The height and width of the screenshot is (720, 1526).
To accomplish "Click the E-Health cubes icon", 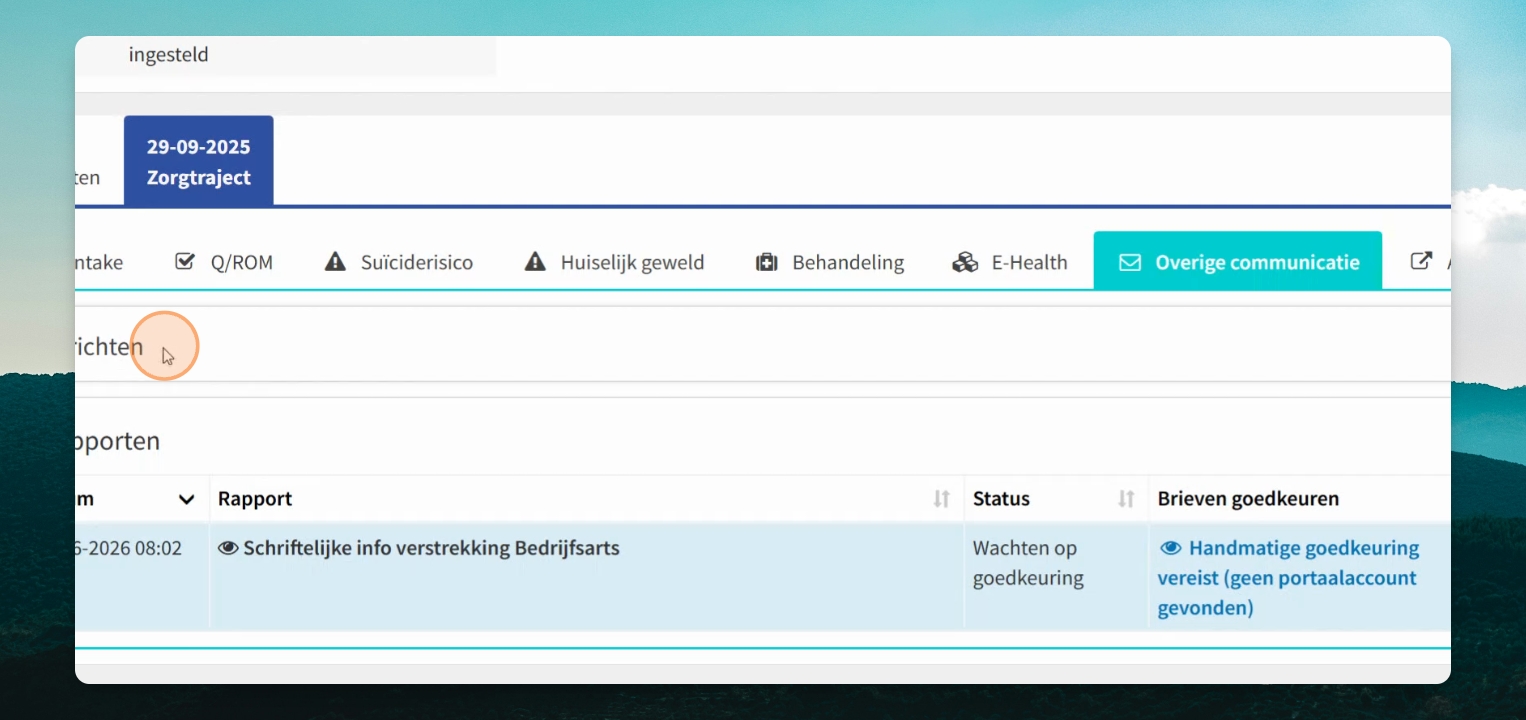I will click(x=965, y=262).
